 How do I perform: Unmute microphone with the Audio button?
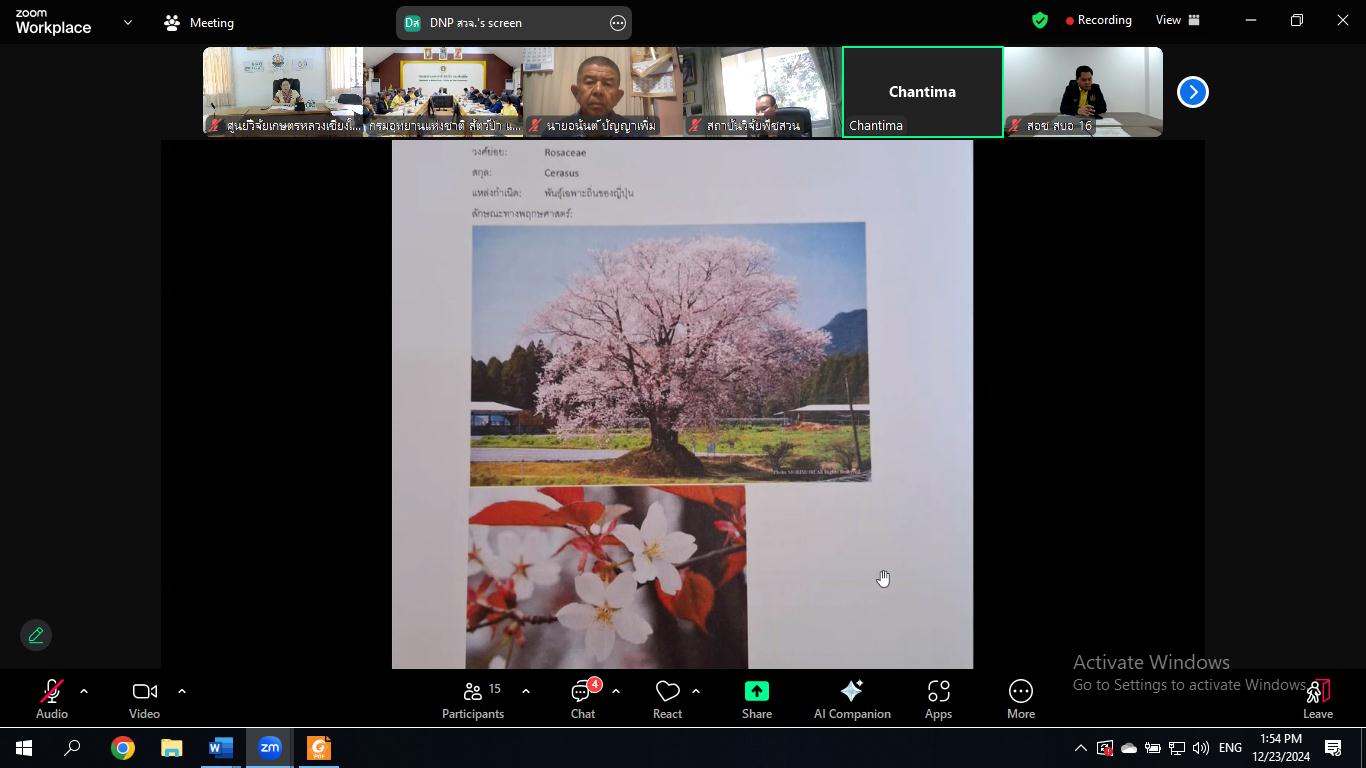click(52, 699)
